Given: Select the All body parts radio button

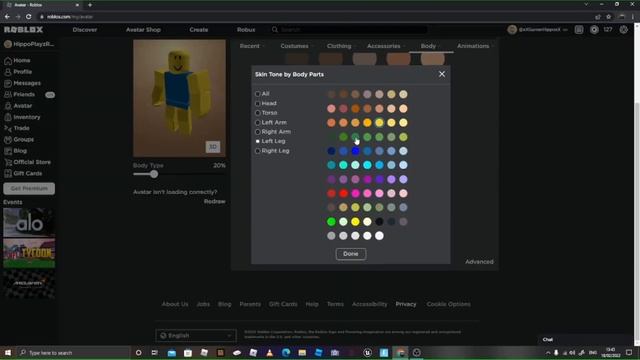Looking at the screenshot, I should pyautogui.click(x=258, y=94).
